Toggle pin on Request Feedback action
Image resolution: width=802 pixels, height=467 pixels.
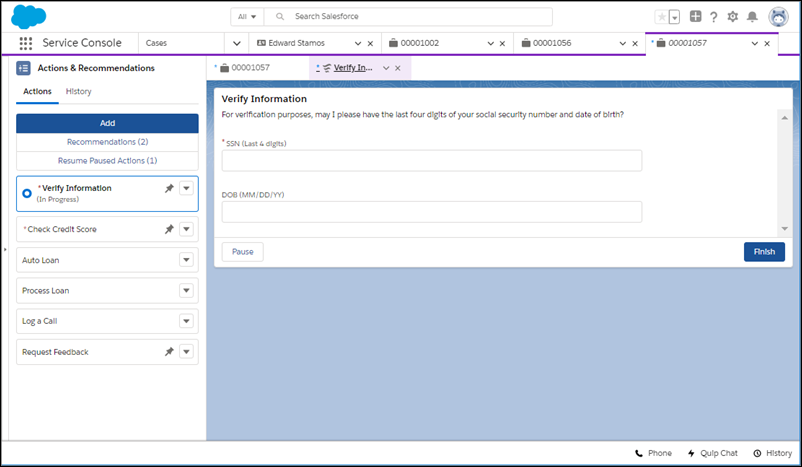pos(169,352)
